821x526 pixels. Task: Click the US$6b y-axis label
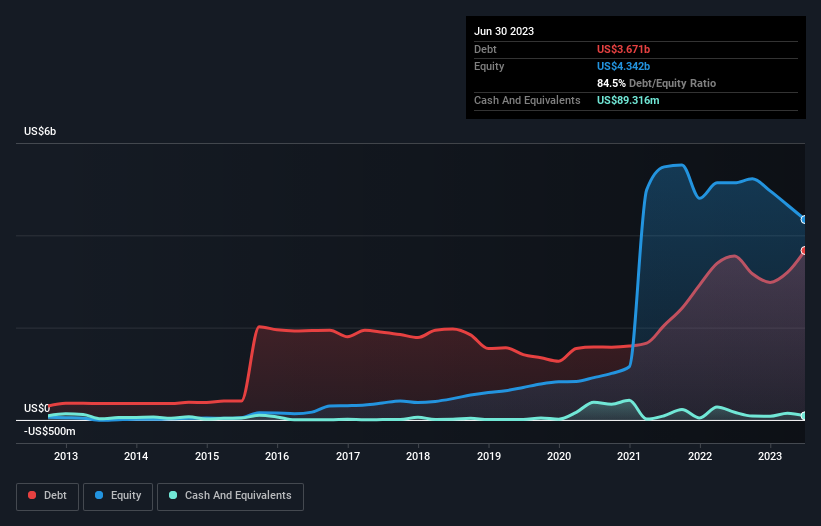click(40, 131)
